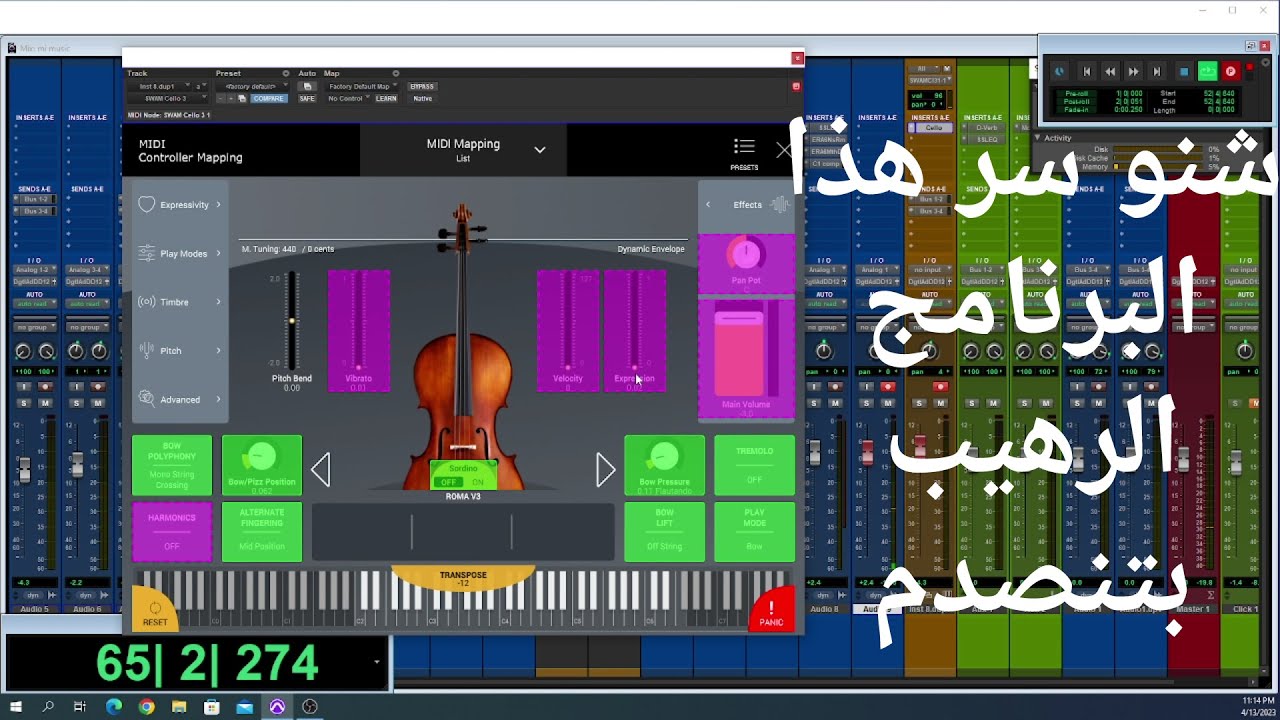This screenshot has height=720, width=1280.
Task: Click the red Record button in Transport
Action: click(1231, 72)
